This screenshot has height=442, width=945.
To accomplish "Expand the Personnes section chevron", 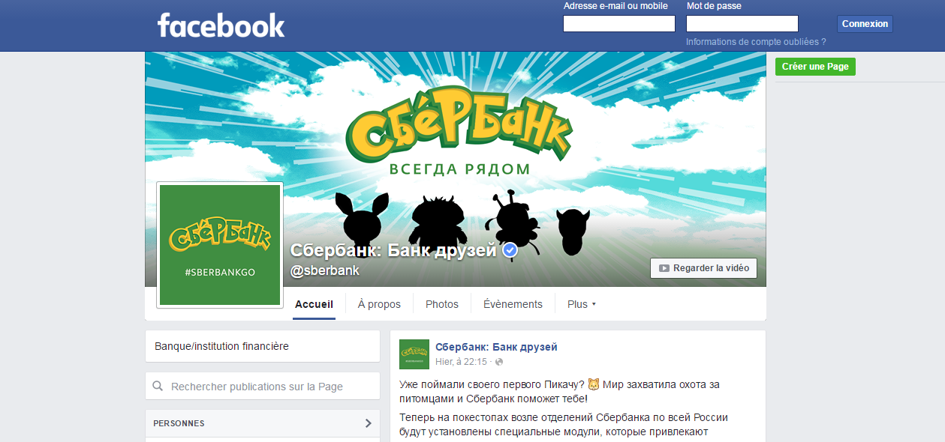I will click(x=368, y=423).
